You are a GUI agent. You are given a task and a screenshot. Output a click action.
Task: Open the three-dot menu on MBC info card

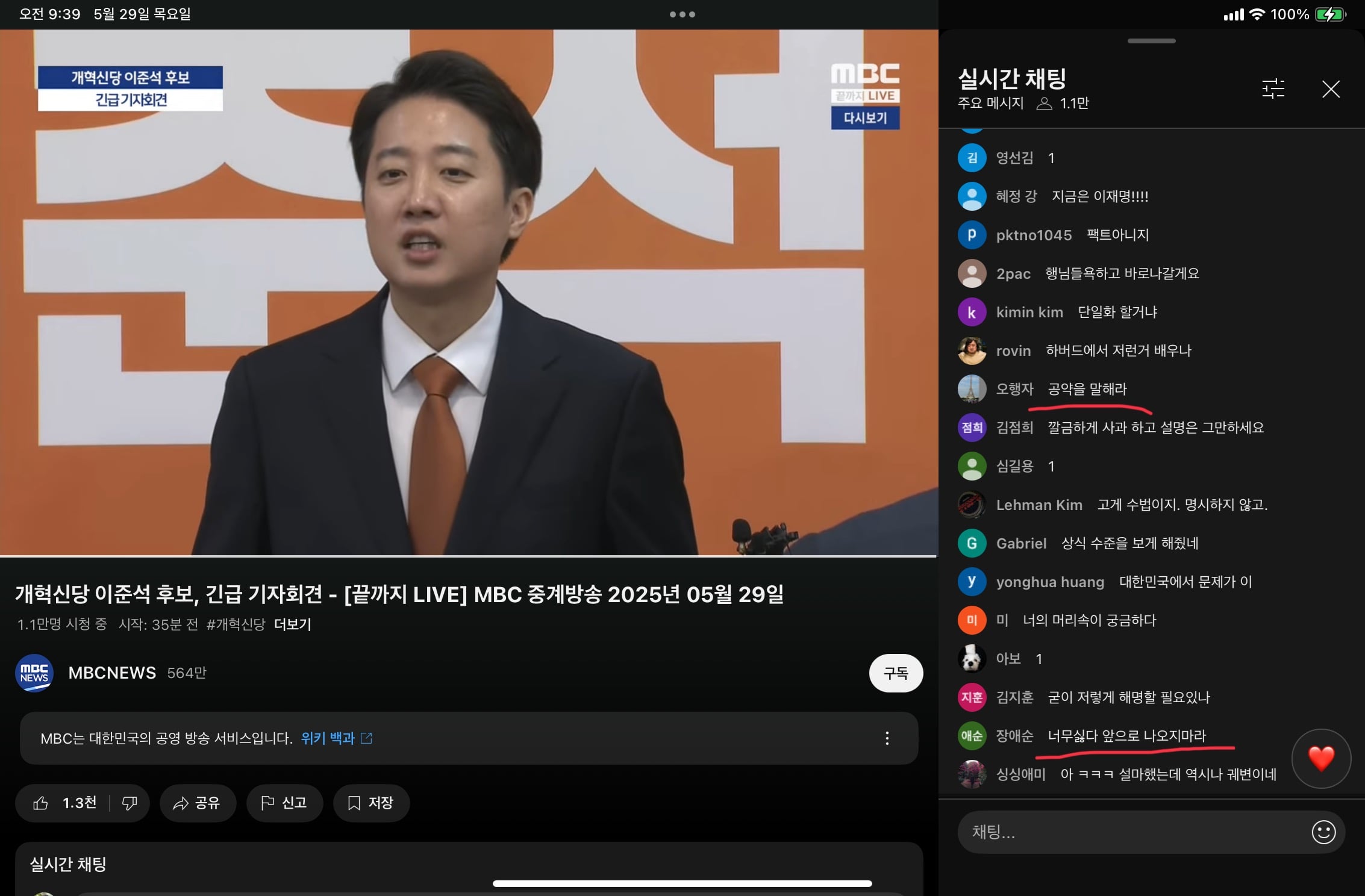click(x=887, y=738)
